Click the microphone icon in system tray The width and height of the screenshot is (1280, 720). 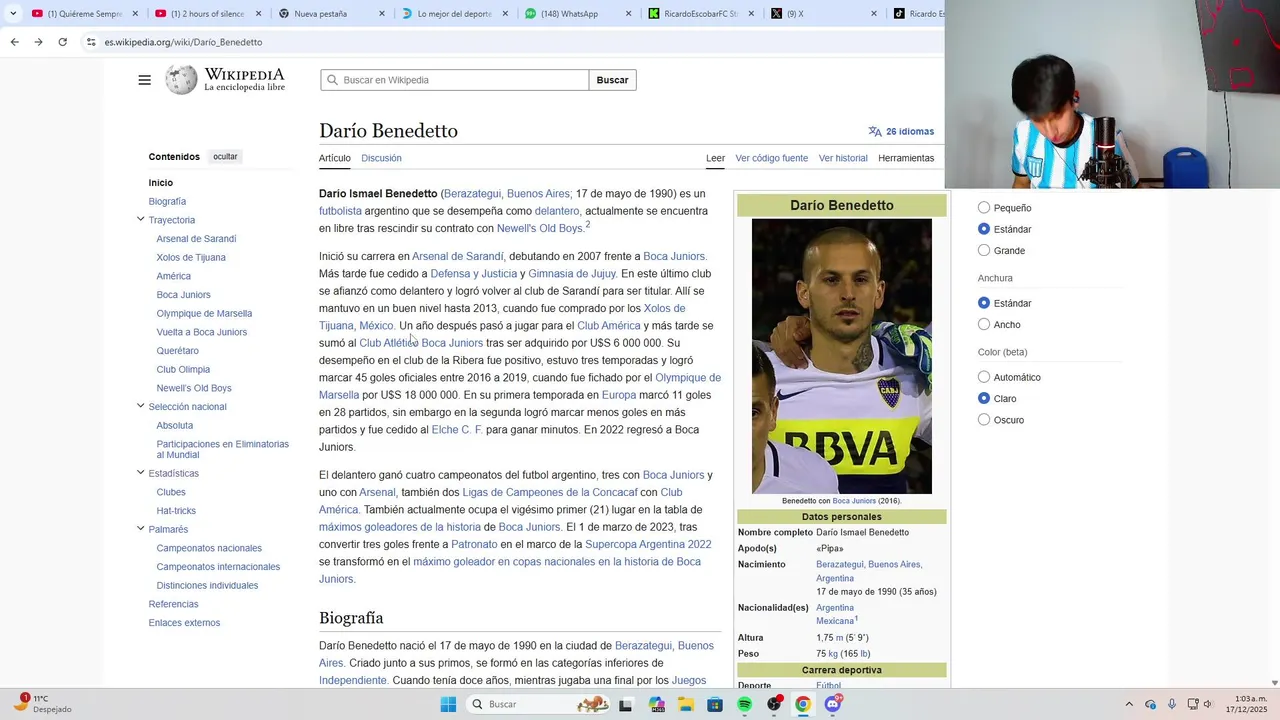pyautogui.click(x=1172, y=704)
